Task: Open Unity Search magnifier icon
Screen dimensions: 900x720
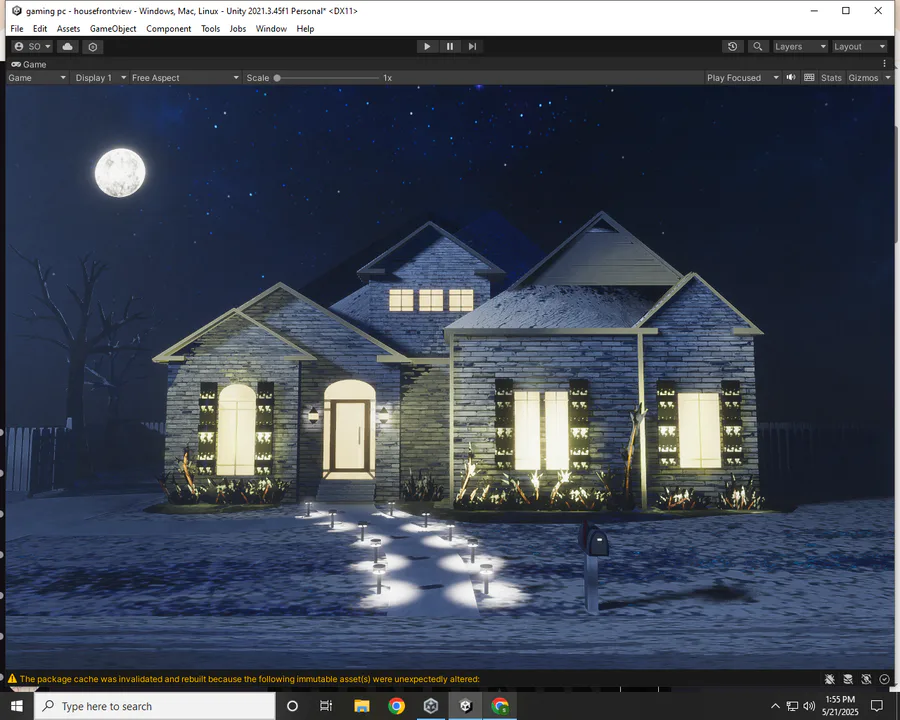Action: pyautogui.click(x=758, y=47)
